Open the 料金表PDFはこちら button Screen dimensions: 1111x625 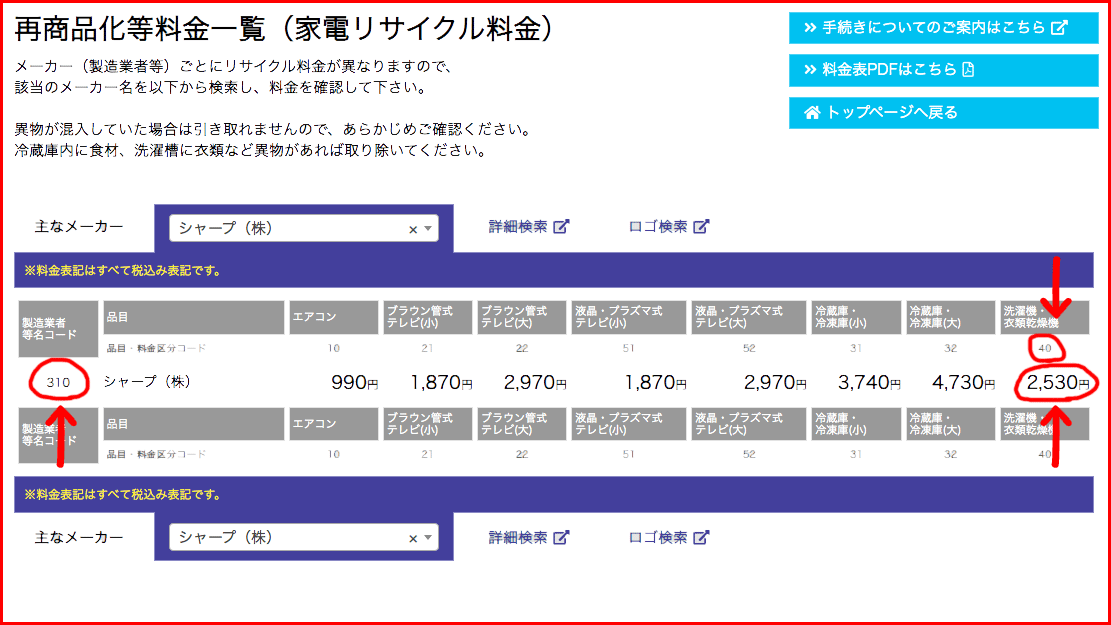click(890, 70)
